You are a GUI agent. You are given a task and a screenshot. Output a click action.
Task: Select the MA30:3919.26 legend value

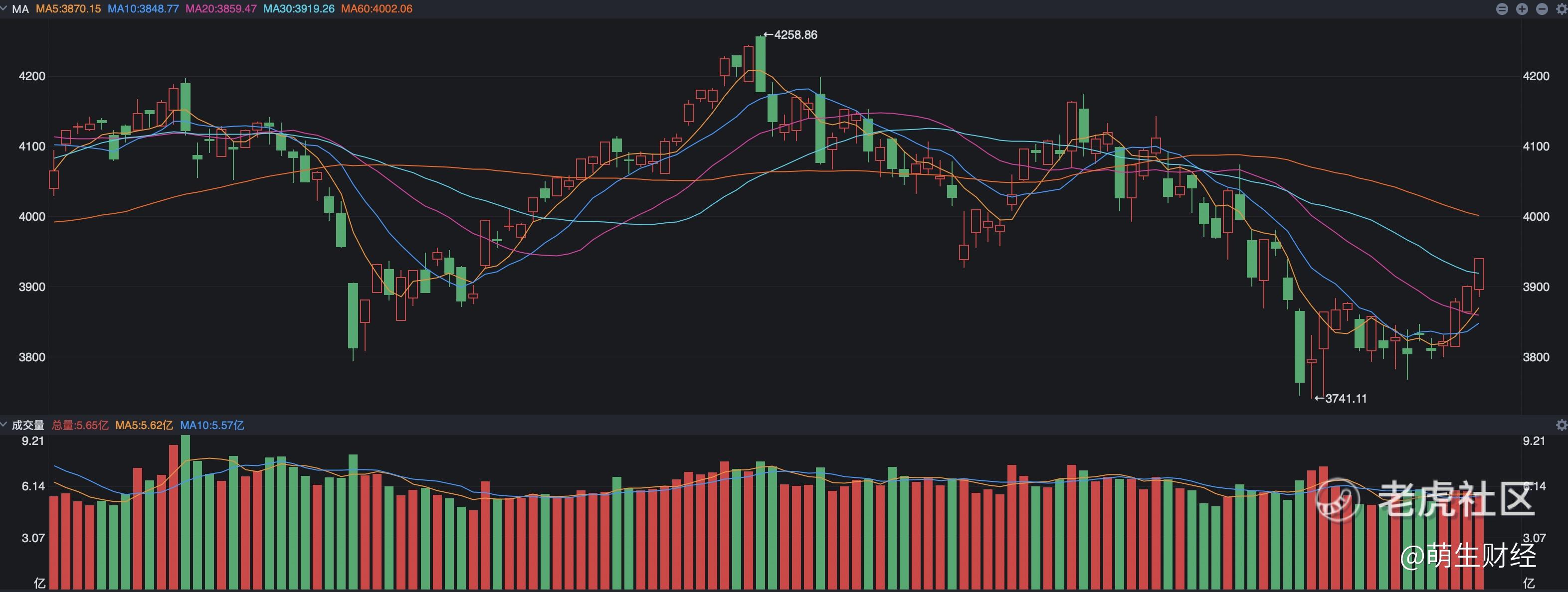pos(299,9)
